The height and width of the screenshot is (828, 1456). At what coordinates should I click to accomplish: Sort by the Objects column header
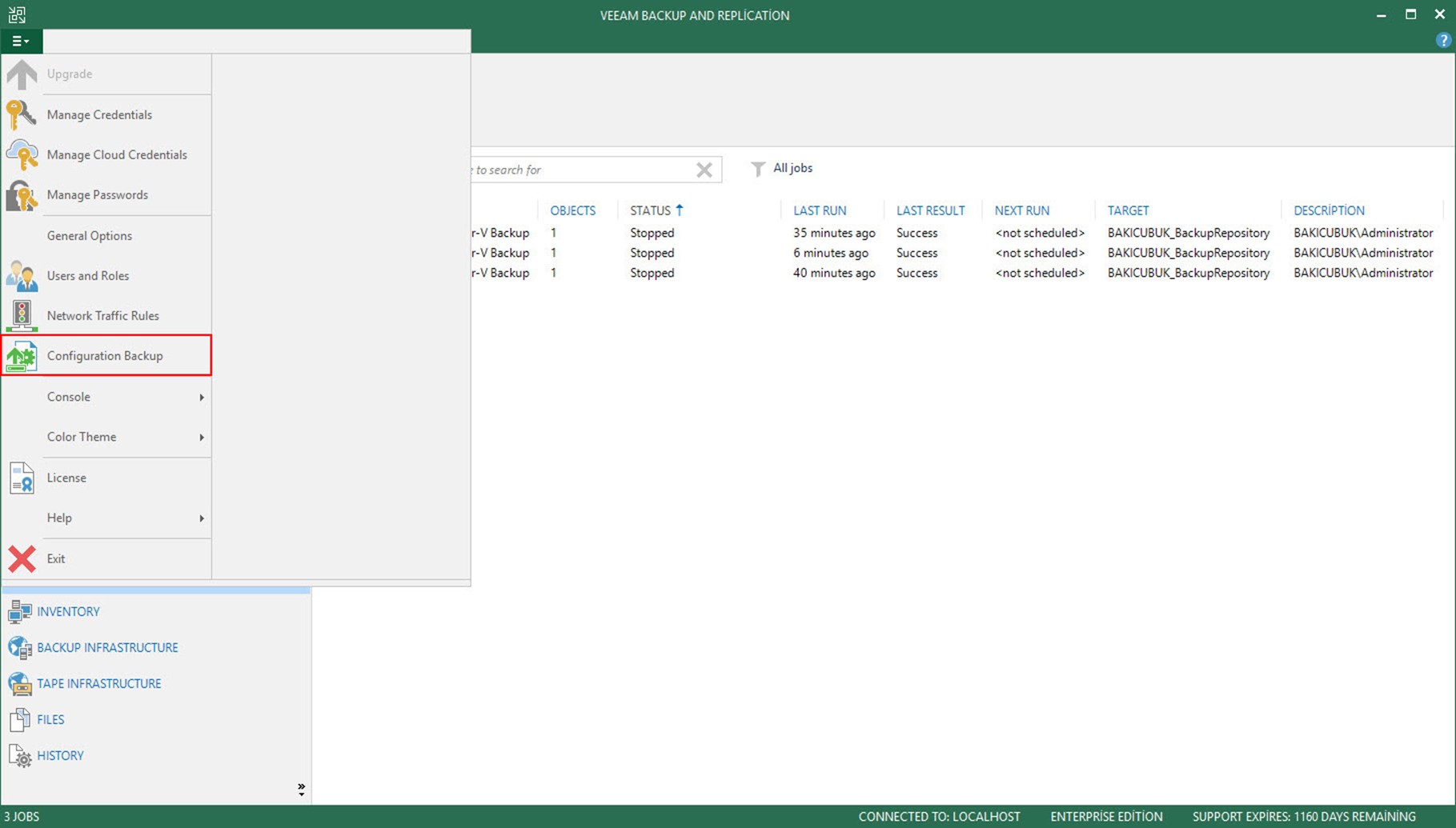(572, 210)
